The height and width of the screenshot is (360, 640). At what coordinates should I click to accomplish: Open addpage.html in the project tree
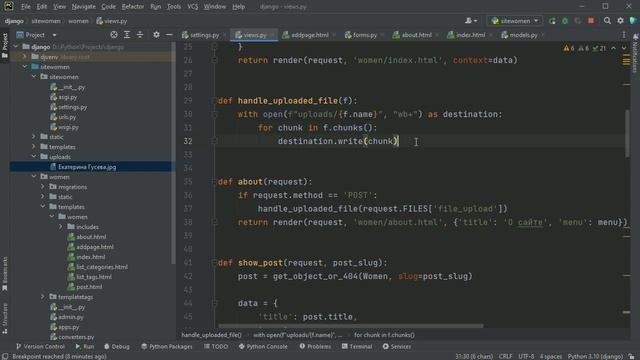coord(95,247)
